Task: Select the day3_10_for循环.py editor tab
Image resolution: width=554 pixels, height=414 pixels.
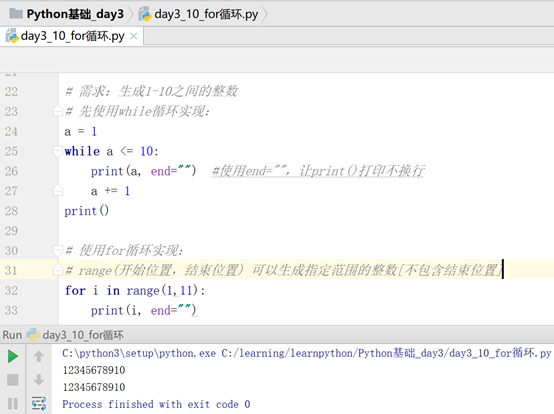Action: [x=72, y=36]
